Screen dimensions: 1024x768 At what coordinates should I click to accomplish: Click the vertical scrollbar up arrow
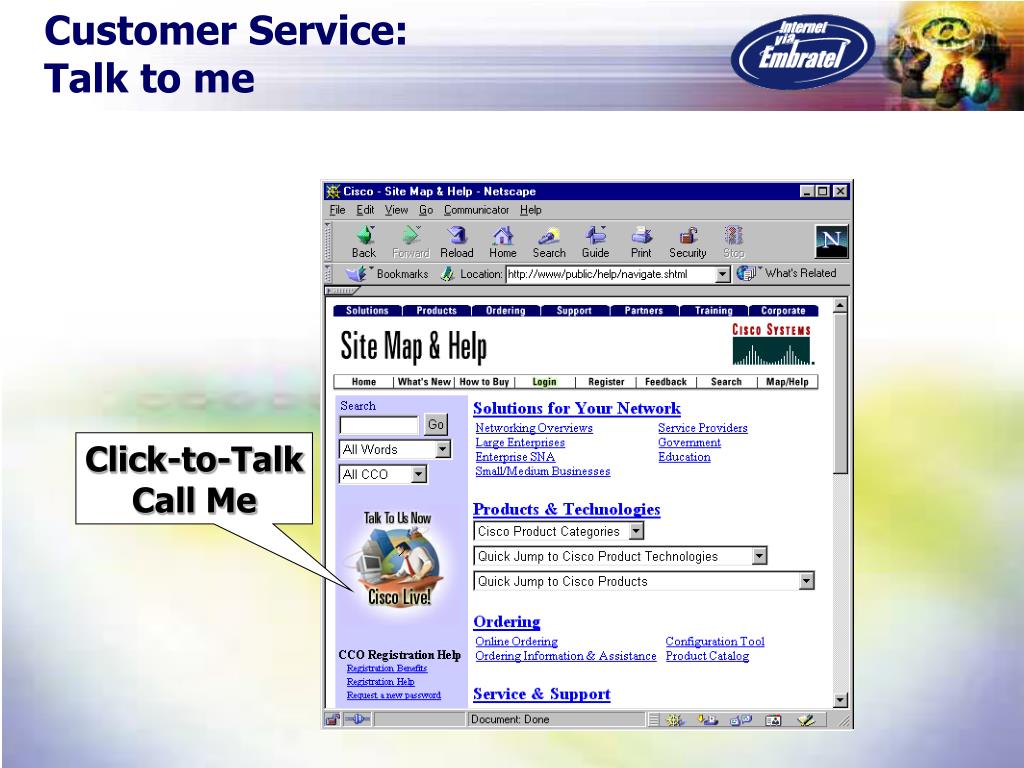(840, 305)
